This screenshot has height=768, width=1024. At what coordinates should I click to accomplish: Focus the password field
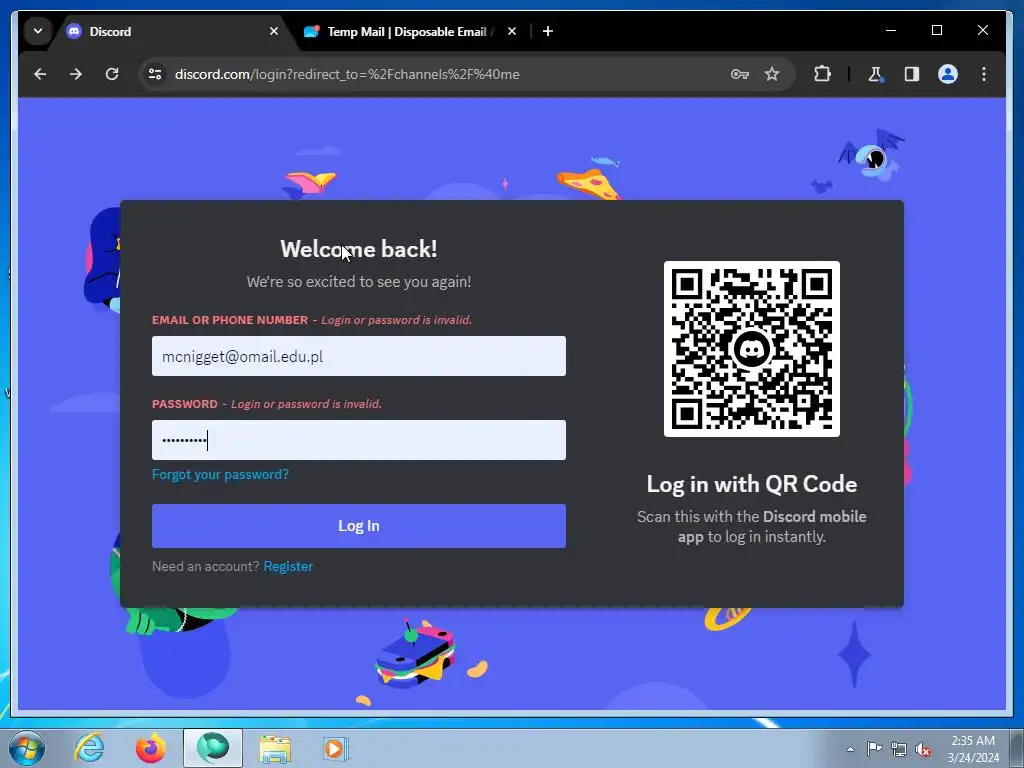(x=359, y=440)
